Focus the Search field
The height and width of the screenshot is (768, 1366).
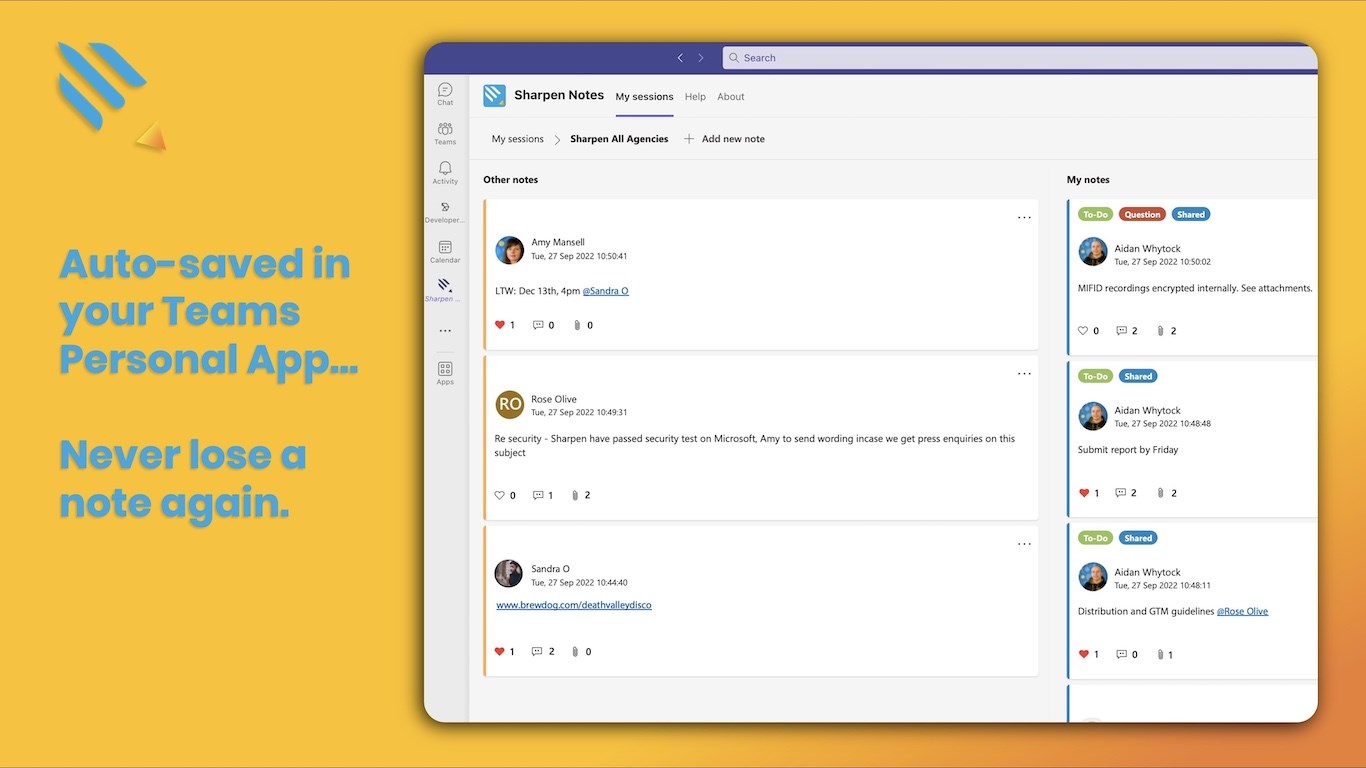point(1020,58)
